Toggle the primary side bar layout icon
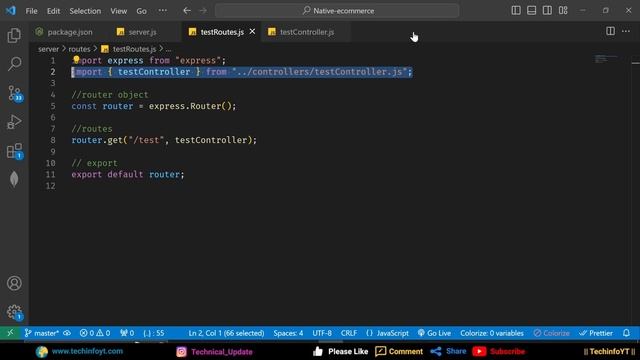Image resolution: width=640 pixels, height=360 pixels. (x=516, y=11)
